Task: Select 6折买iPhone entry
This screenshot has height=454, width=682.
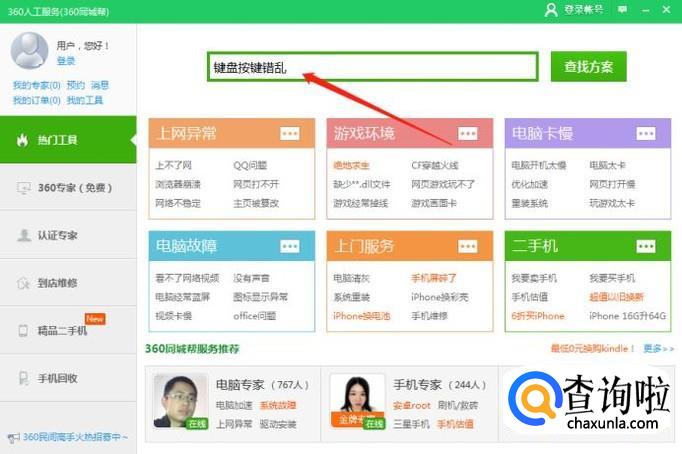Action: [x=538, y=316]
